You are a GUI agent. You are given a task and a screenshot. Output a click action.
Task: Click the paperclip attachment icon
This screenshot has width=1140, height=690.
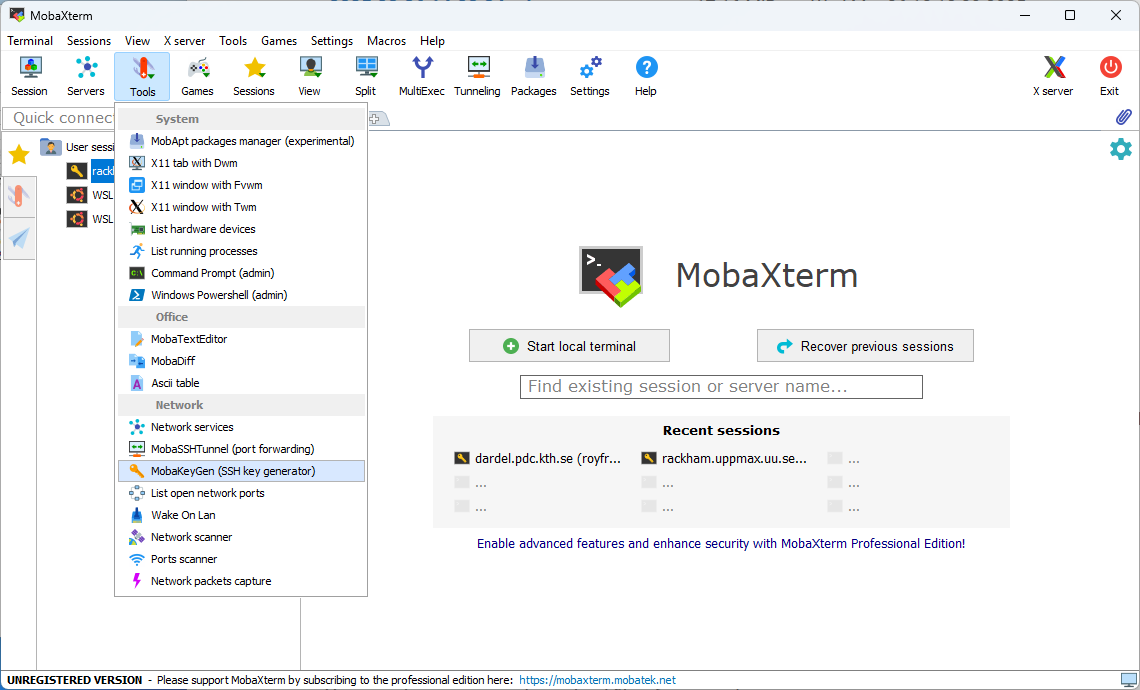[1123, 117]
